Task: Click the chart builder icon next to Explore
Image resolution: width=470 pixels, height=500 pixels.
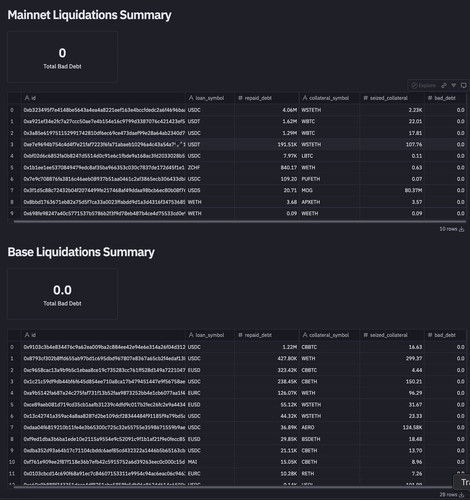Action: [x=444, y=86]
